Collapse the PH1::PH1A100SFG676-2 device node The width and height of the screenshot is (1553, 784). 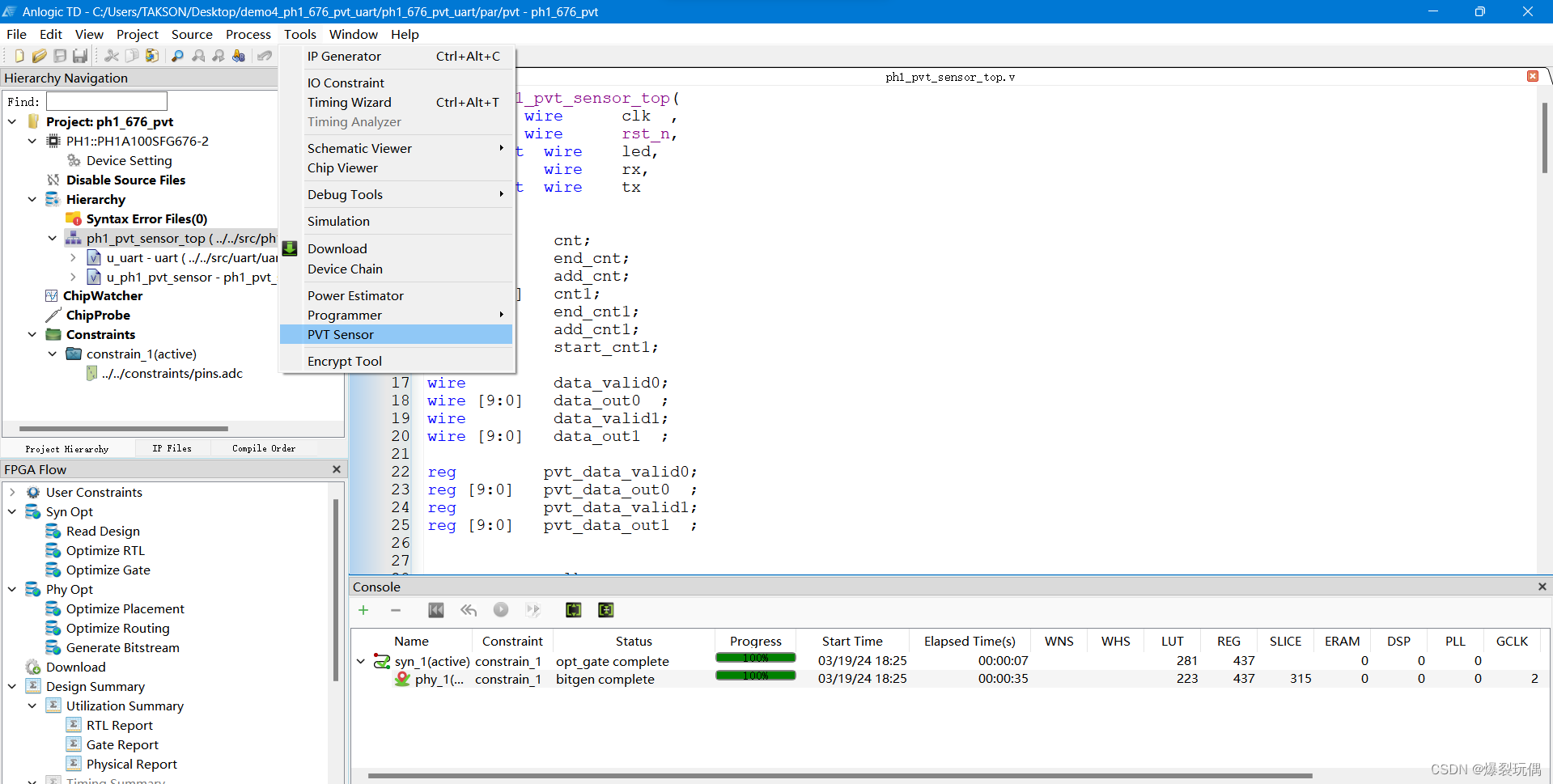tap(32, 141)
